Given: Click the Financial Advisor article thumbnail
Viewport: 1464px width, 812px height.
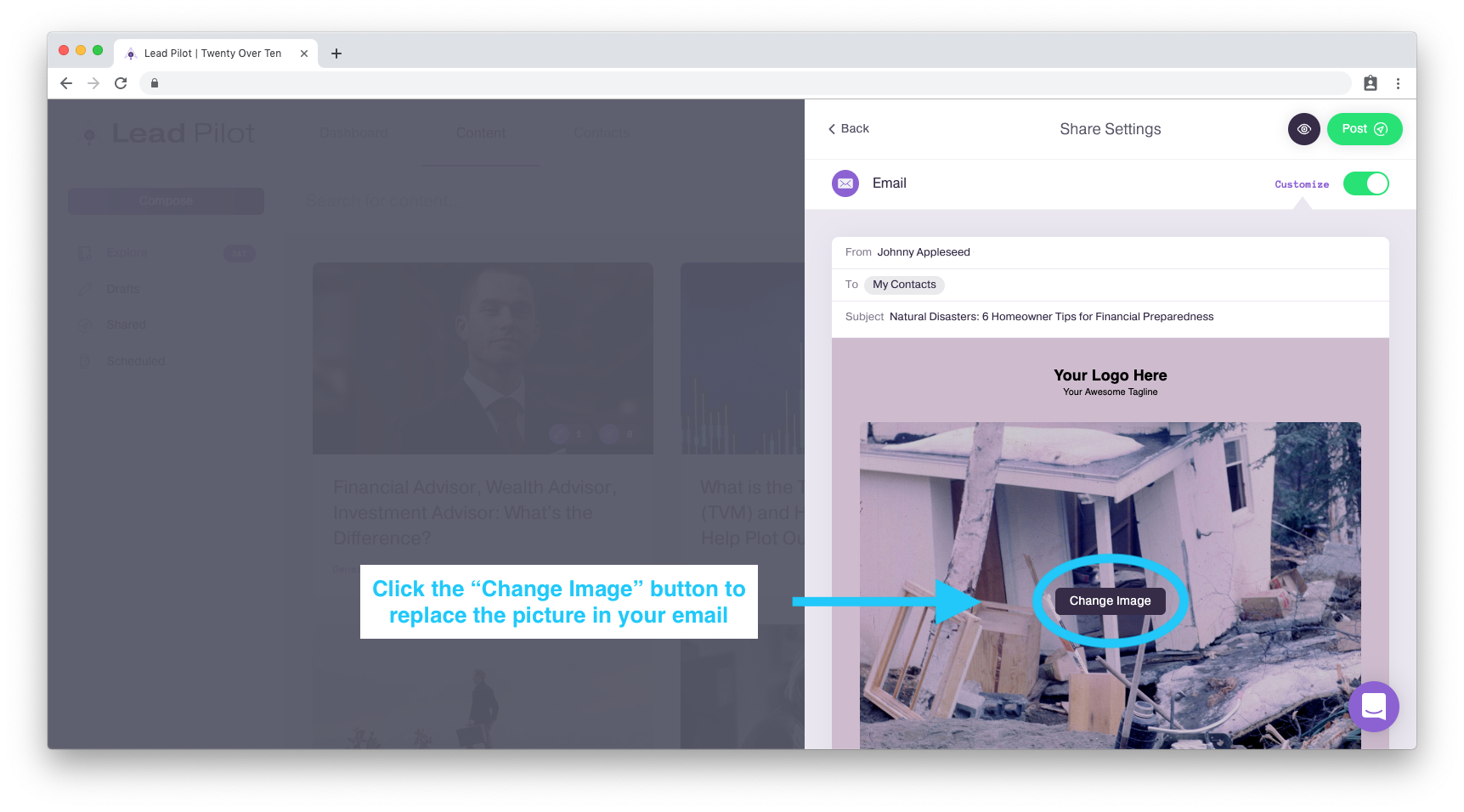Looking at the screenshot, I should click(x=483, y=358).
